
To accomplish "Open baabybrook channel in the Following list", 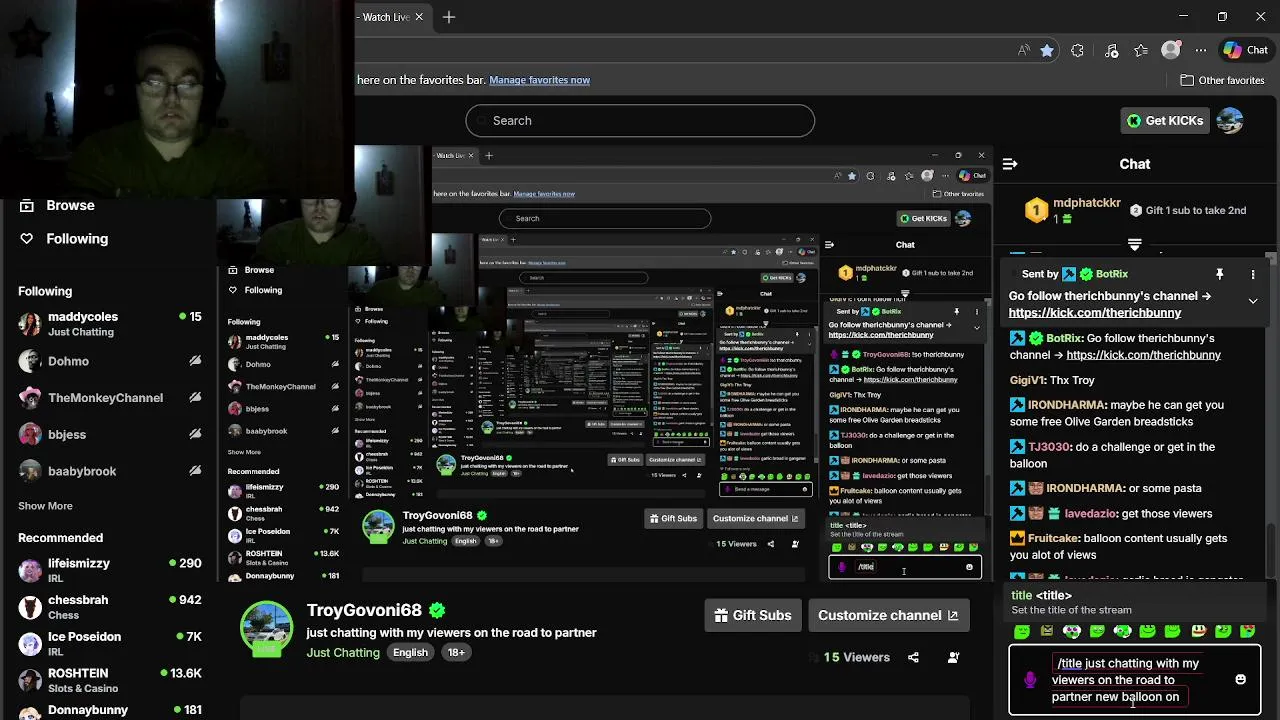I will click(x=110, y=471).
